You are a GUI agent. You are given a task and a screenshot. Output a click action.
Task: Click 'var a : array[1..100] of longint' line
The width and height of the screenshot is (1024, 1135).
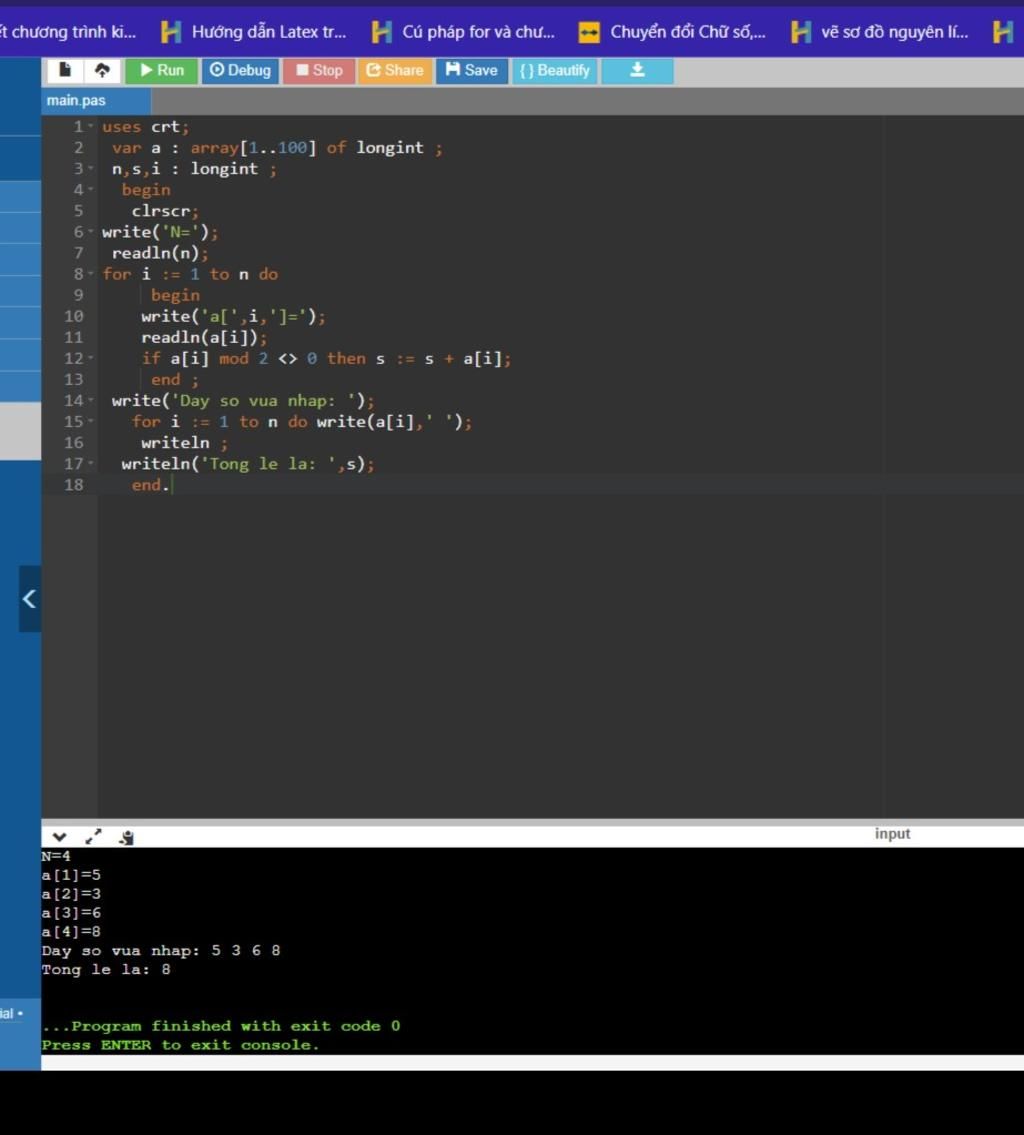277,148
